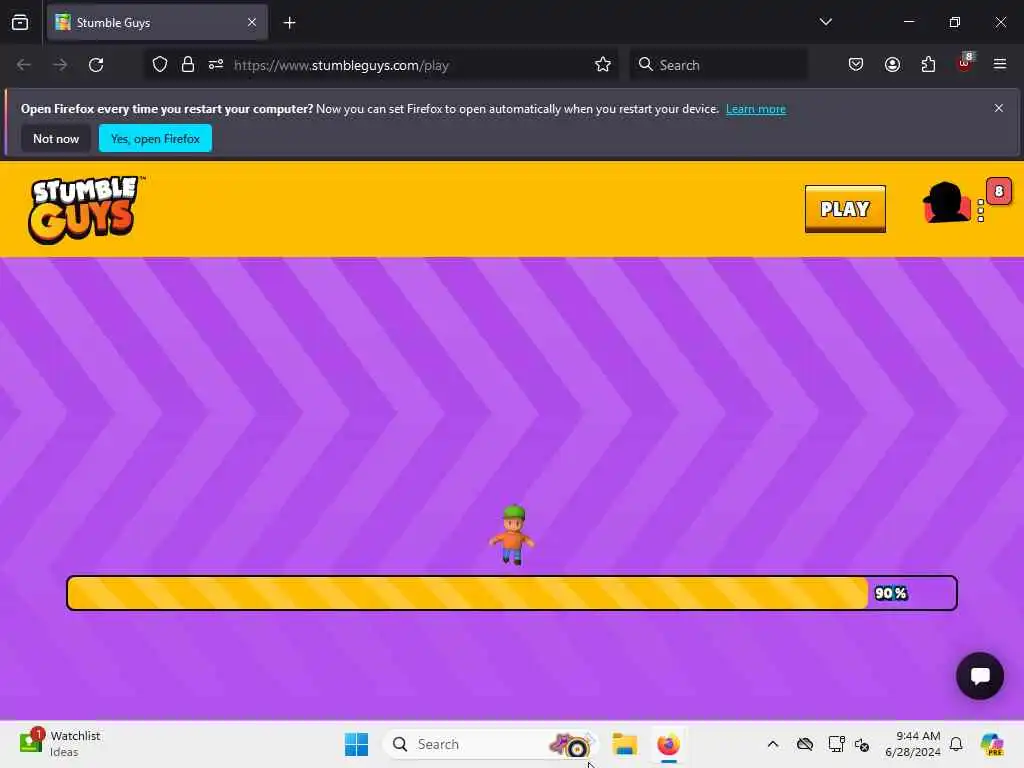The height and width of the screenshot is (768, 1024).
Task: View site security lock information
Action: tap(188, 65)
